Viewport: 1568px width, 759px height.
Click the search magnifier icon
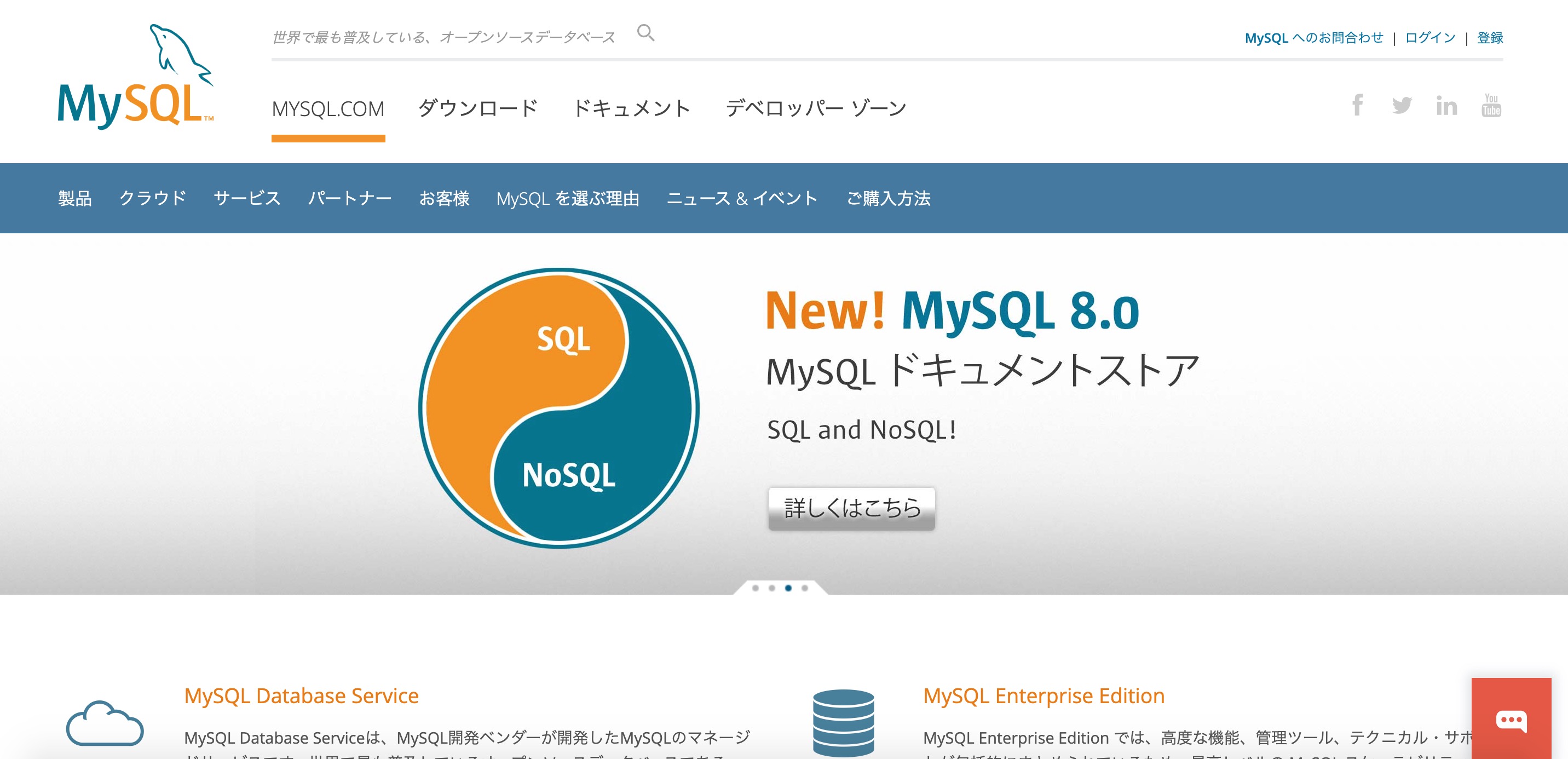646,33
